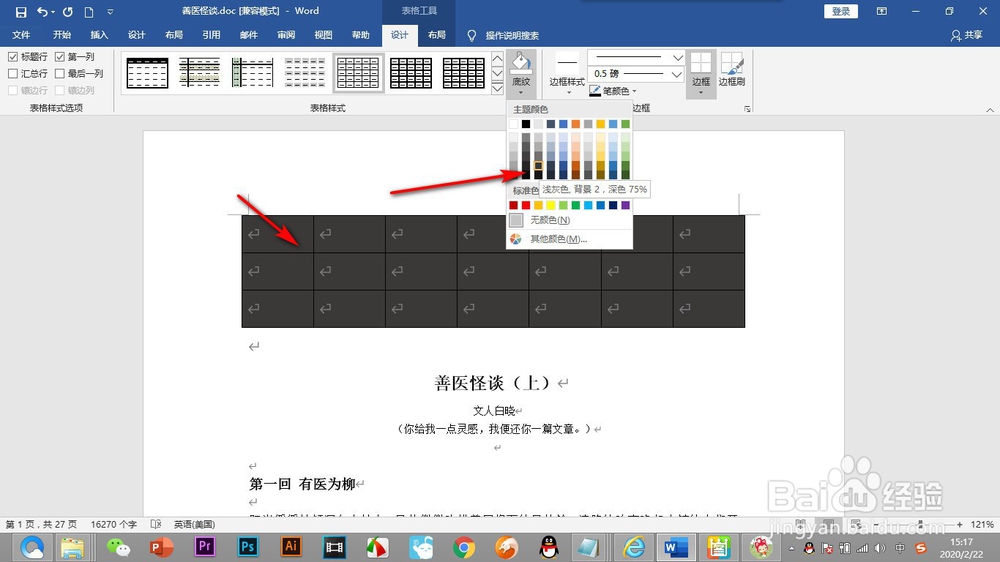Enable the 汇总行 total row checkbox
The width and height of the screenshot is (1000, 562).
[x=13, y=73]
